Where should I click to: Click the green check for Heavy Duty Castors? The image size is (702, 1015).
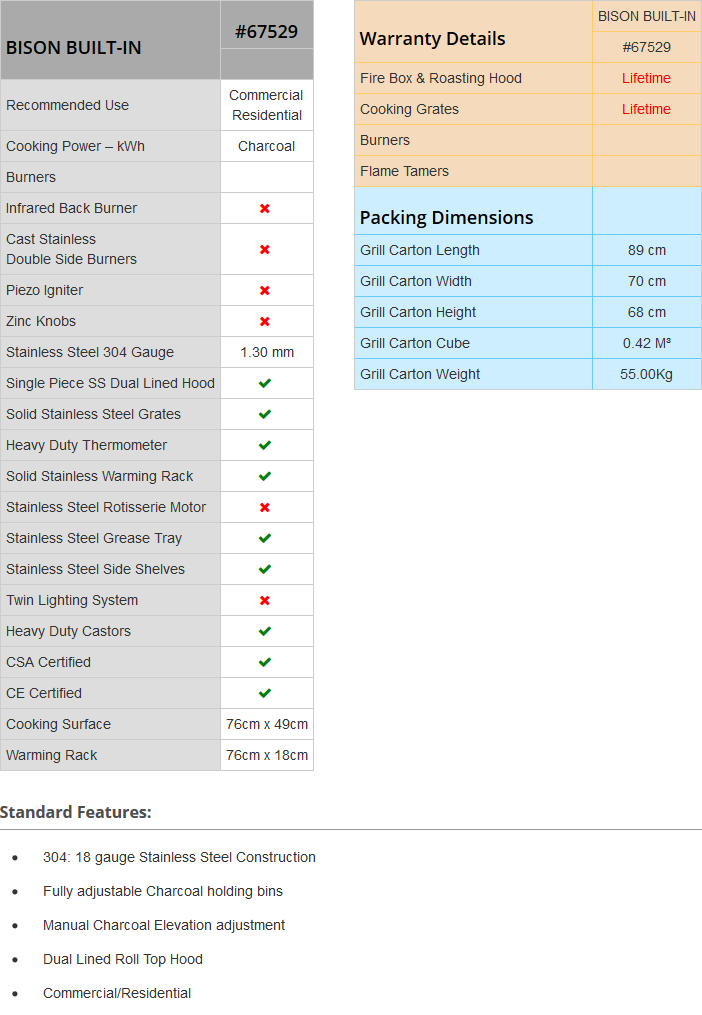click(264, 631)
